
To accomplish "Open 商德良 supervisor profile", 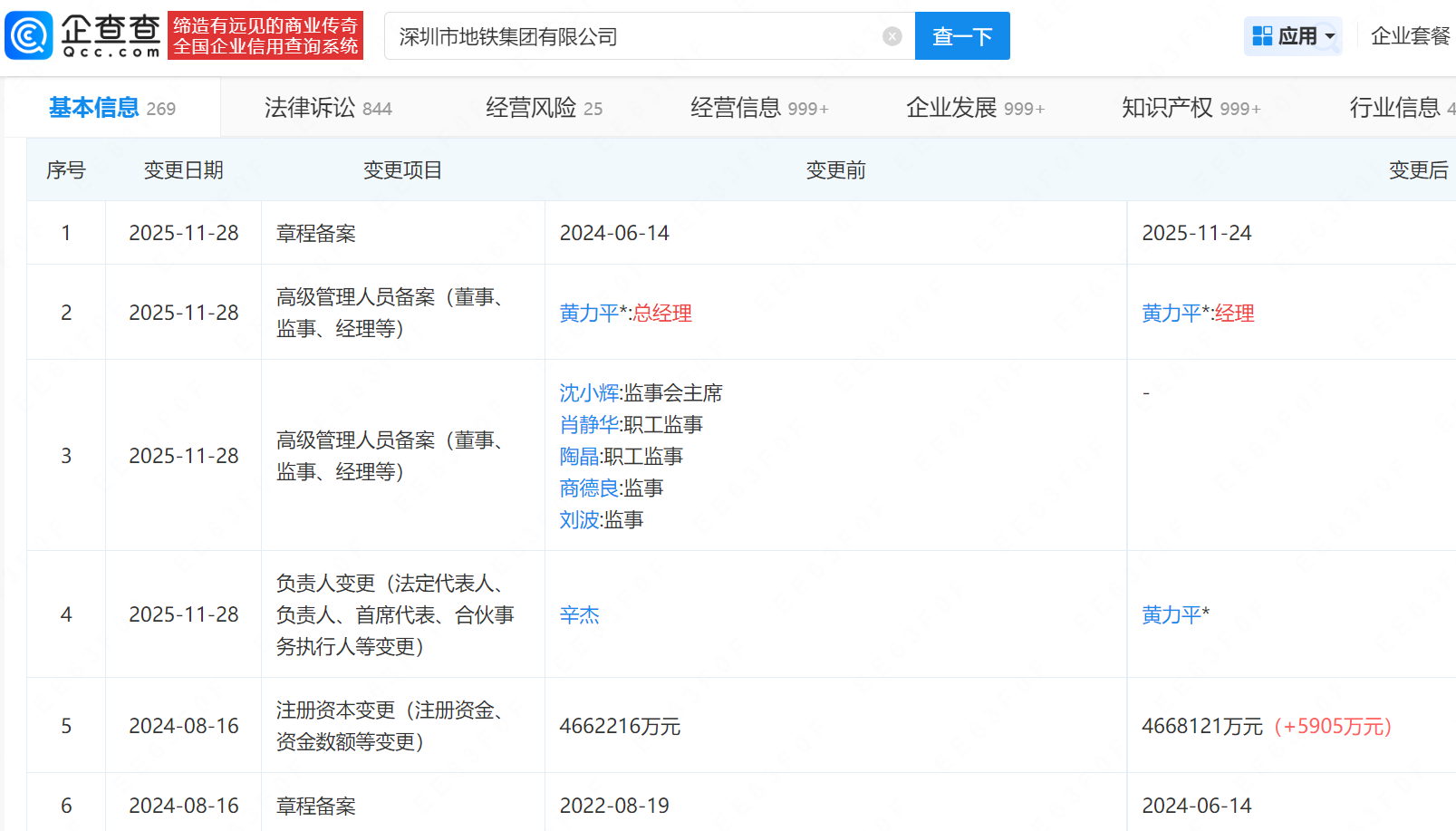I will click(x=589, y=488).
